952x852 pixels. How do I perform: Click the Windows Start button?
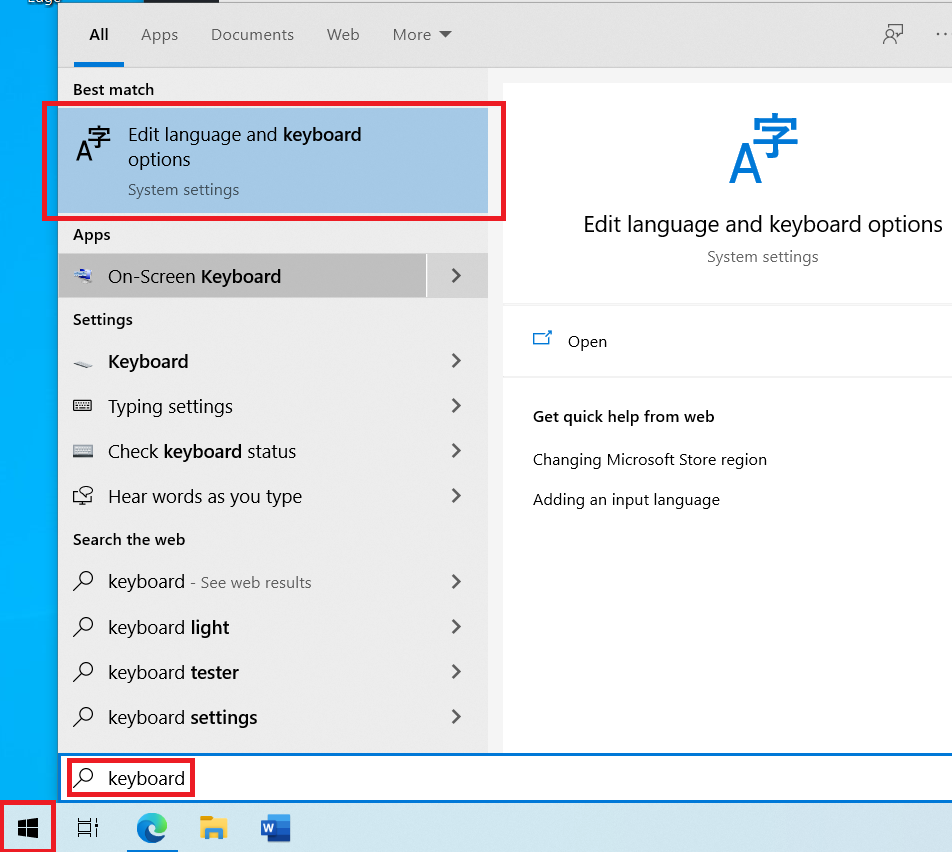[x=28, y=827]
